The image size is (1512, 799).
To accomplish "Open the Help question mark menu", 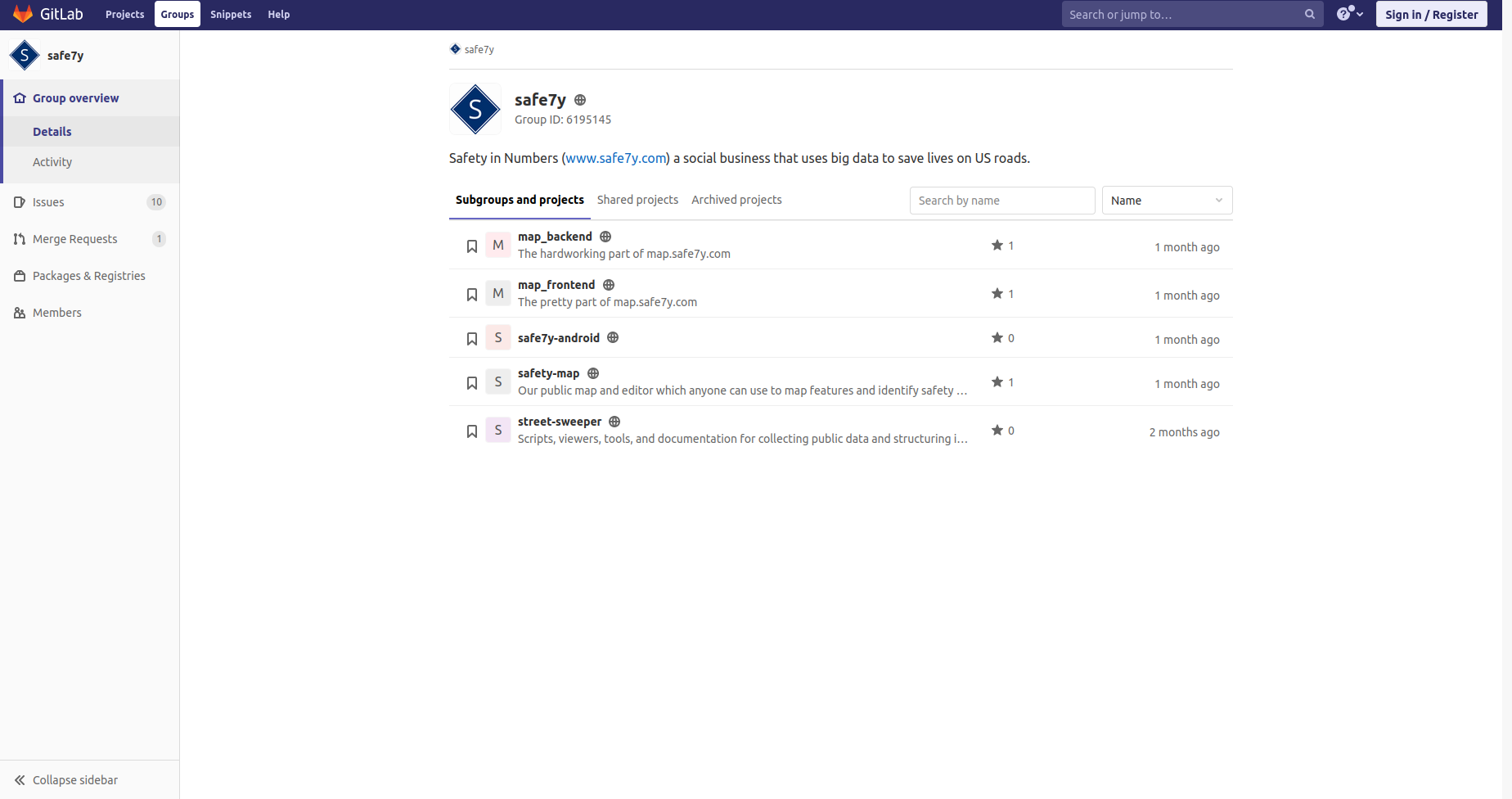I will (x=1349, y=14).
